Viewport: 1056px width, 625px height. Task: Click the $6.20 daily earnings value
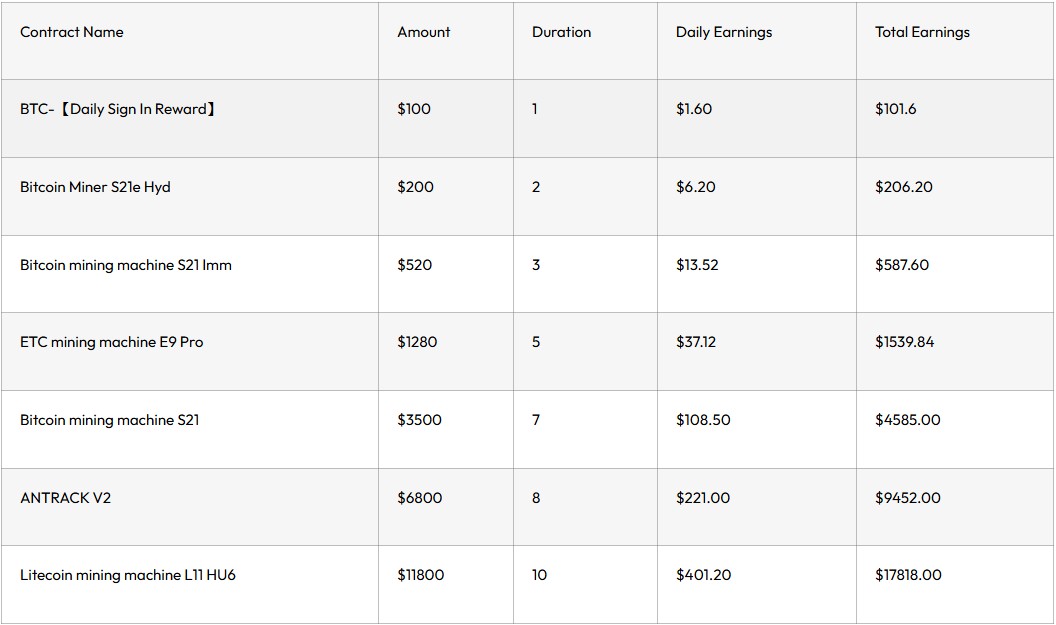tap(695, 187)
